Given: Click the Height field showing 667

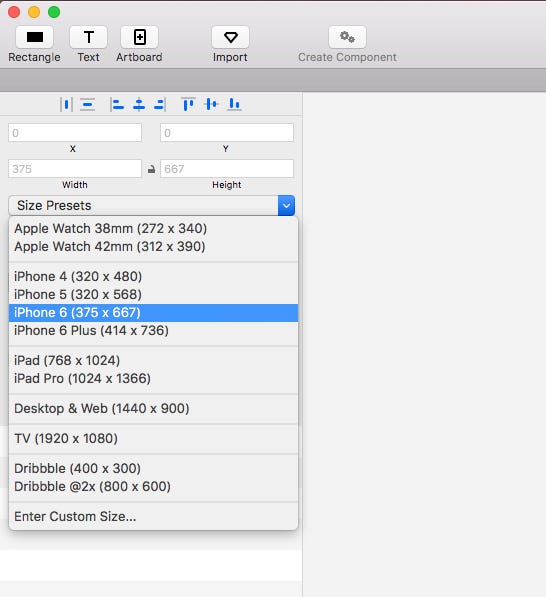Looking at the screenshot, I should click(227, 169).
